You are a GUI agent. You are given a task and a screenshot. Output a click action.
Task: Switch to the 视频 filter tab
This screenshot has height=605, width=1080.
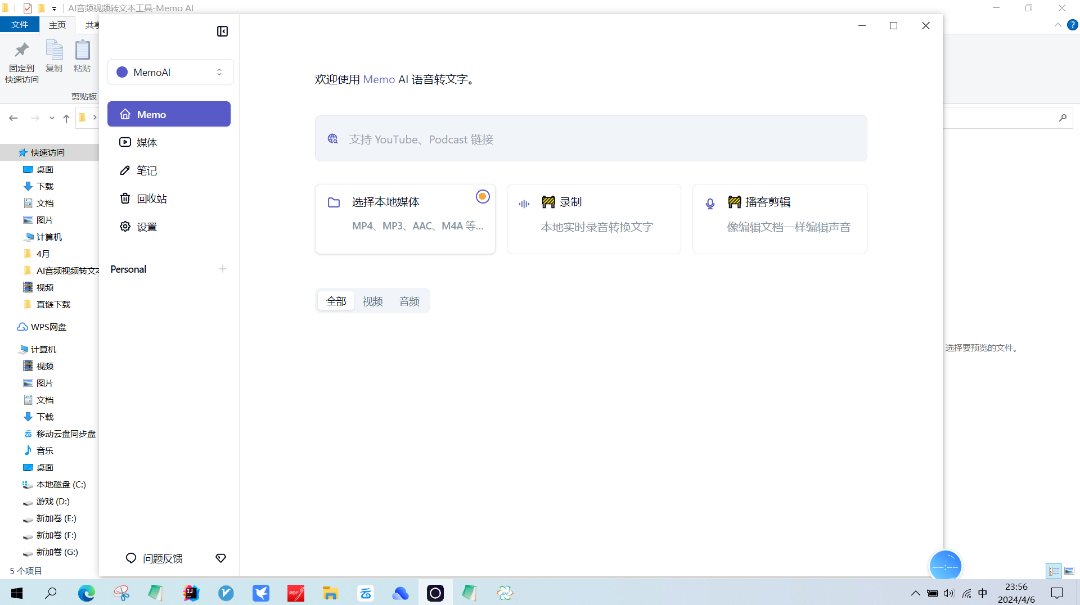coord(372,301)
